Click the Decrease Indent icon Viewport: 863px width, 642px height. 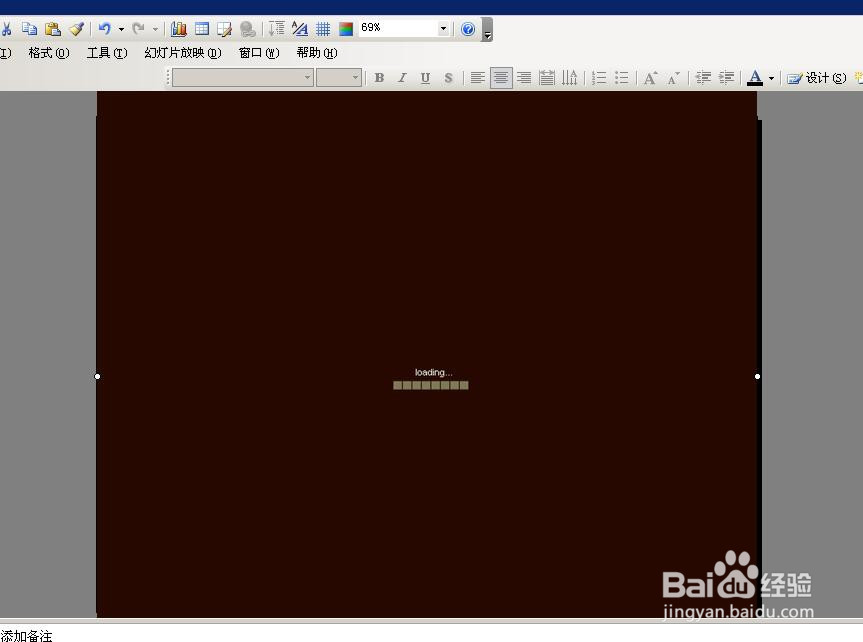703,78
